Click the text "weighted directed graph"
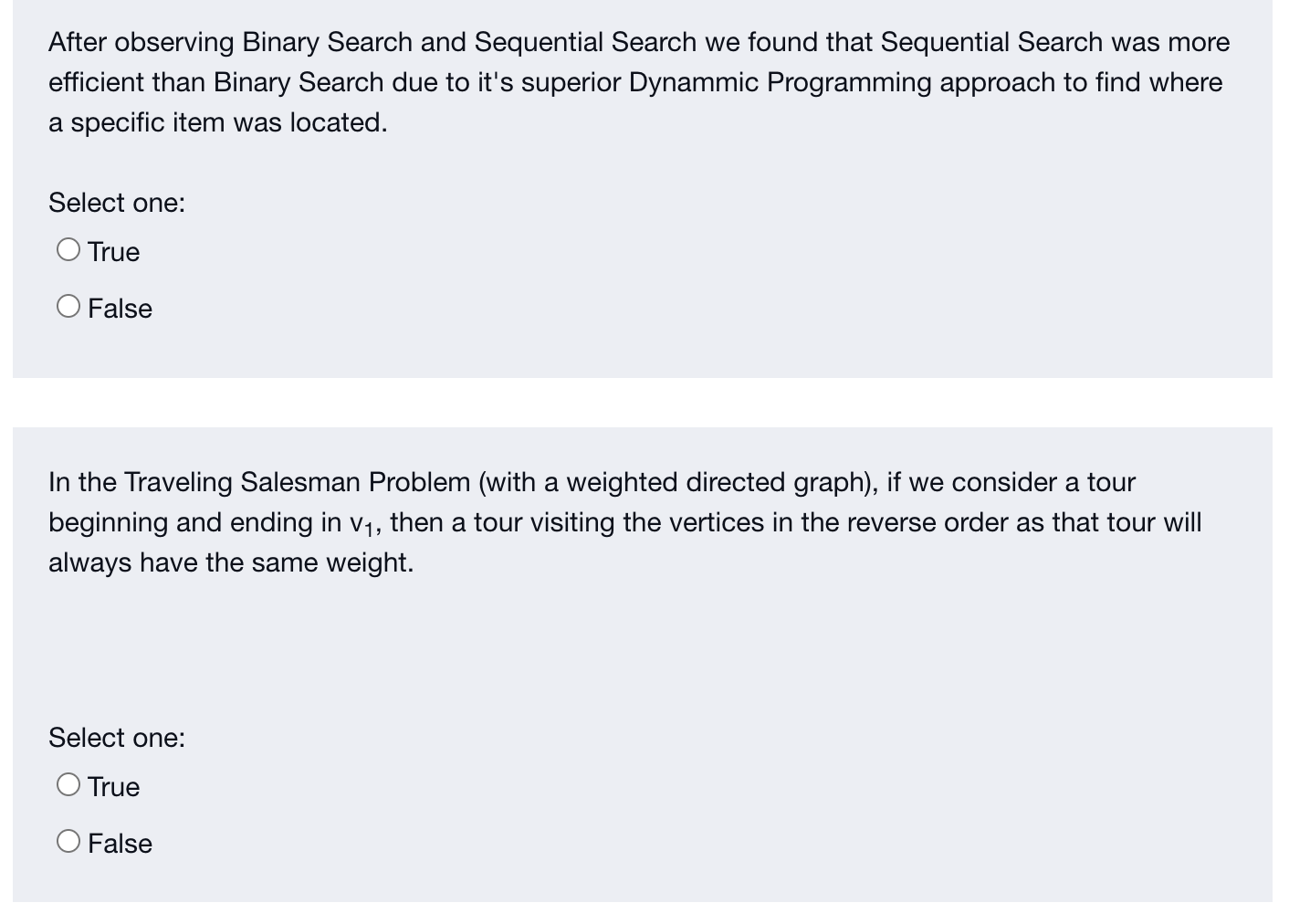 (715, 482)
